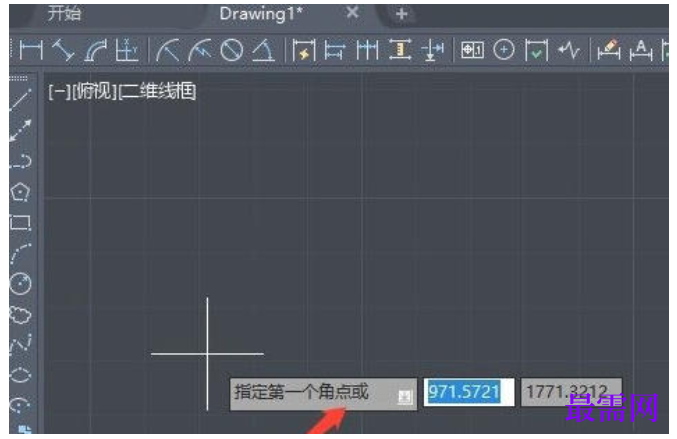Select the Jogged radius dimension tool
Image resolution: width=677 pixels, height=439 pixels.
point(199,51)
